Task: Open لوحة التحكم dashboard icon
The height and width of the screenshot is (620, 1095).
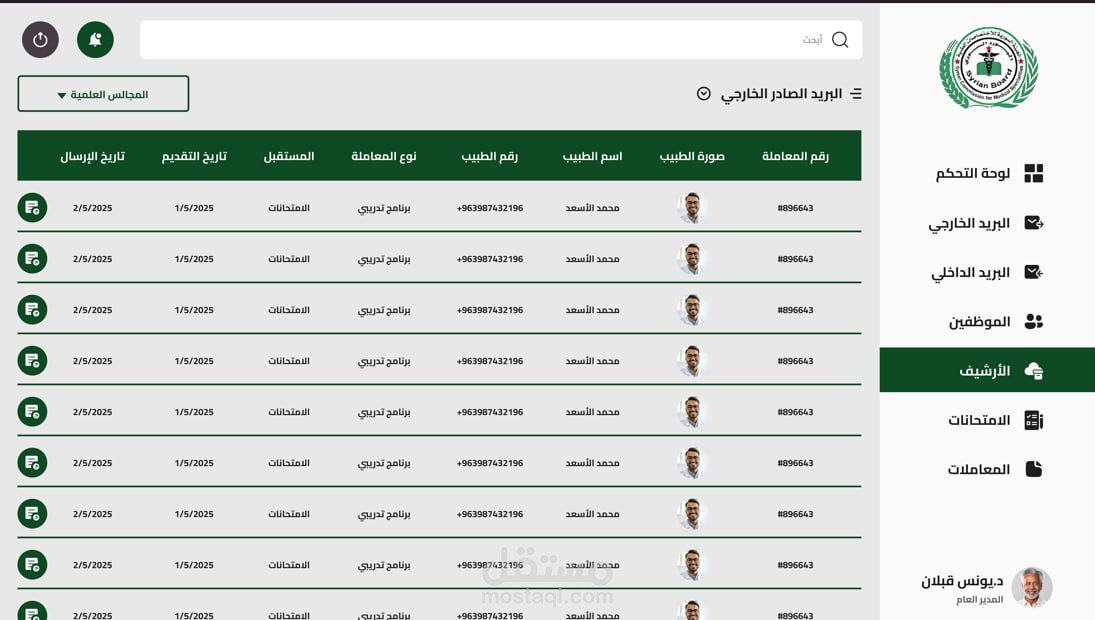Action: click(x=1034, y=173)
